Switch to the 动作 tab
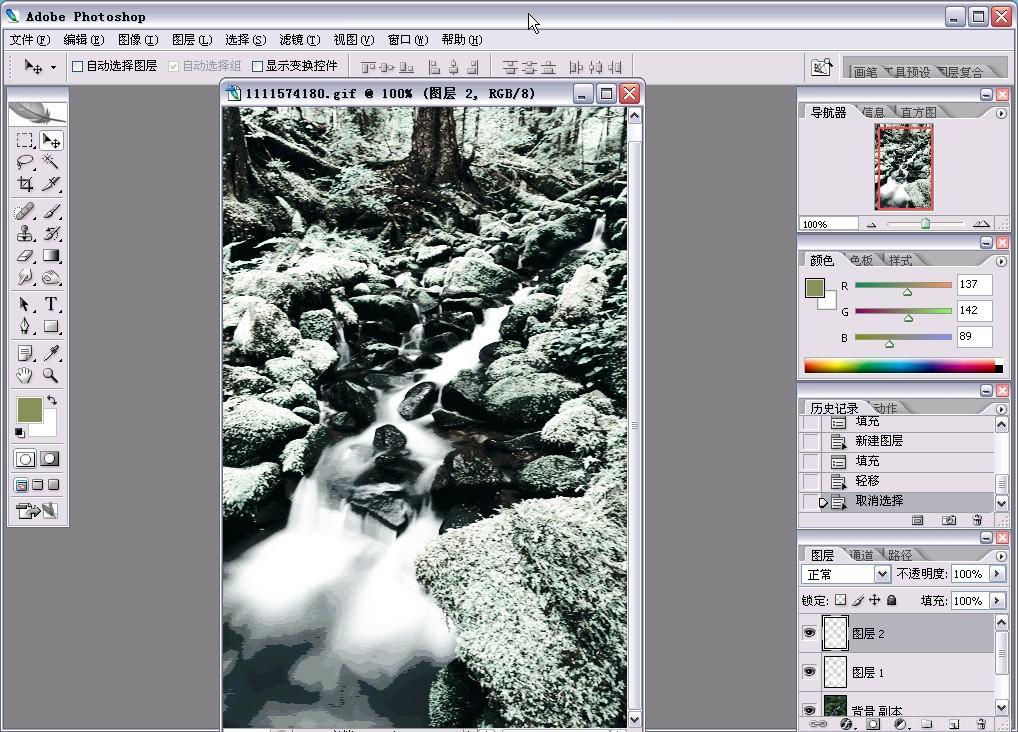1018x732 pixels. (886, 408)
